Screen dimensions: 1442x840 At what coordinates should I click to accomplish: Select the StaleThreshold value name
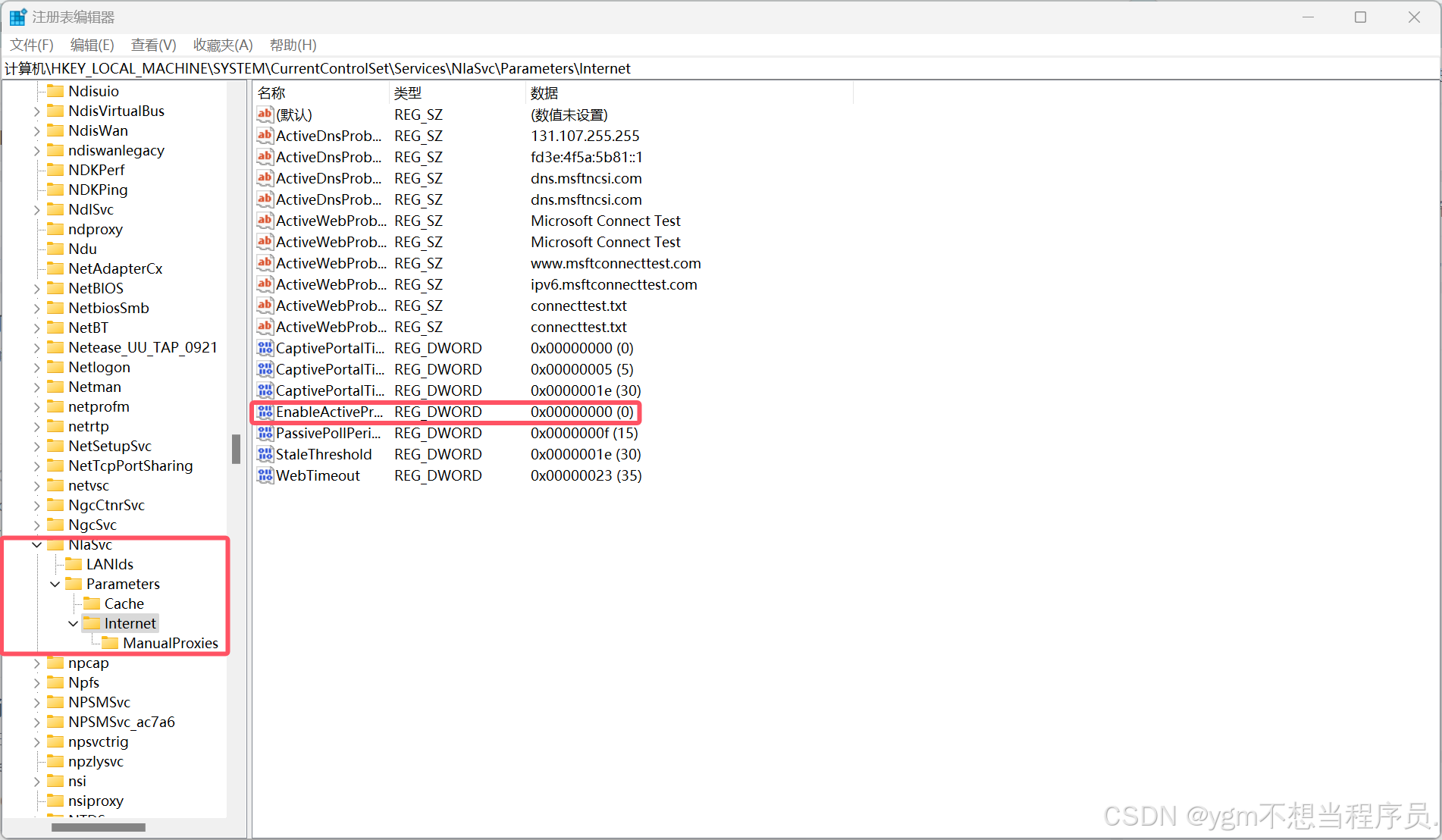tap(324, 454)
